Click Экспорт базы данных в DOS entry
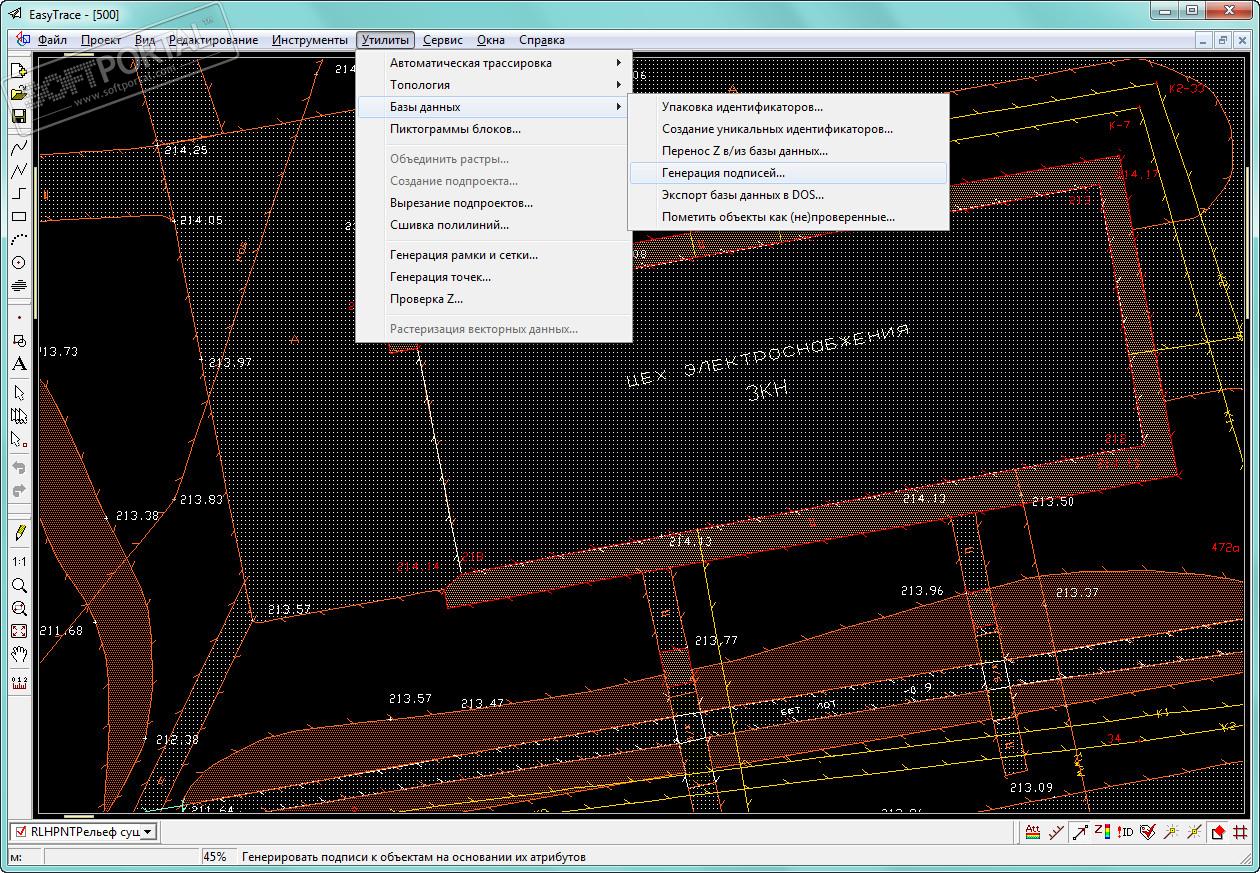Screen dimensions: 1260x873 (x=742, y=195)
